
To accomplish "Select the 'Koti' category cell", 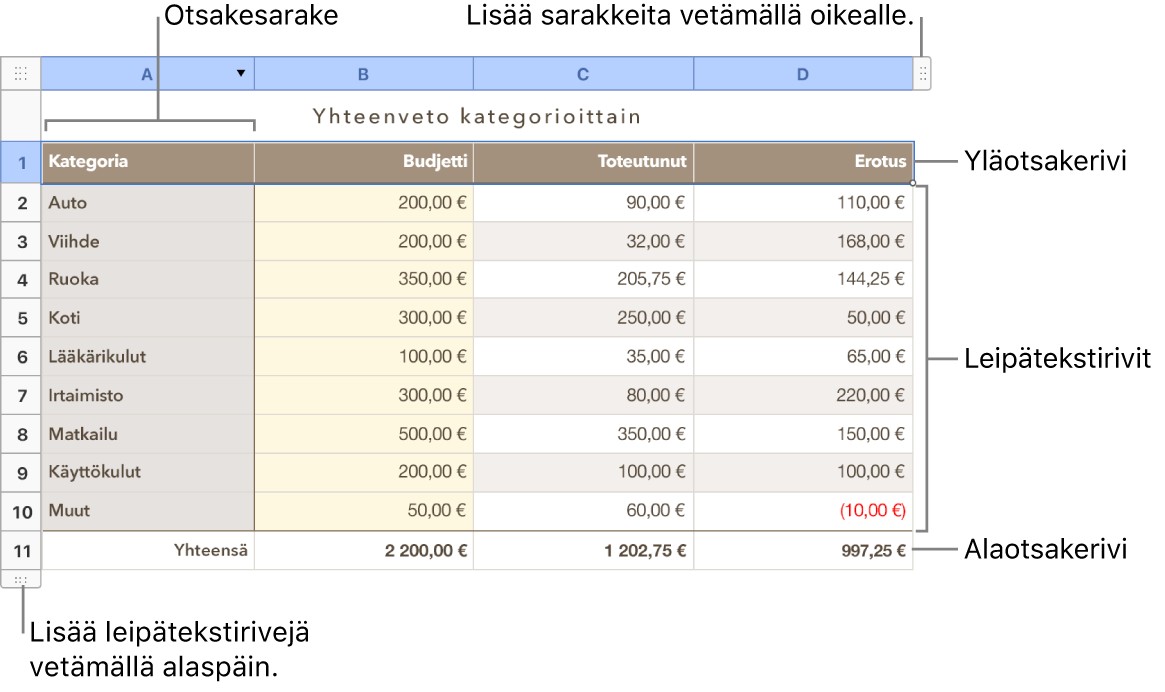I will point(149,318).
